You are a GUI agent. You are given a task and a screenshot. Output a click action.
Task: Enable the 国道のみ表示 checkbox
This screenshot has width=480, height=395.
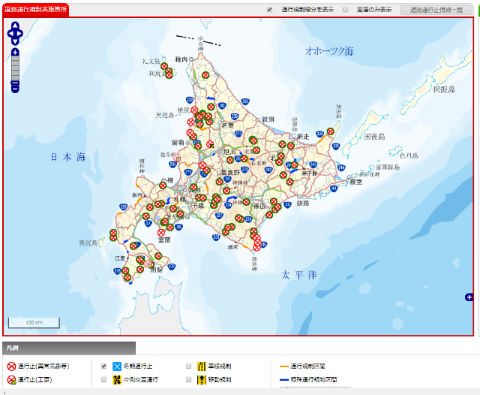346,10
